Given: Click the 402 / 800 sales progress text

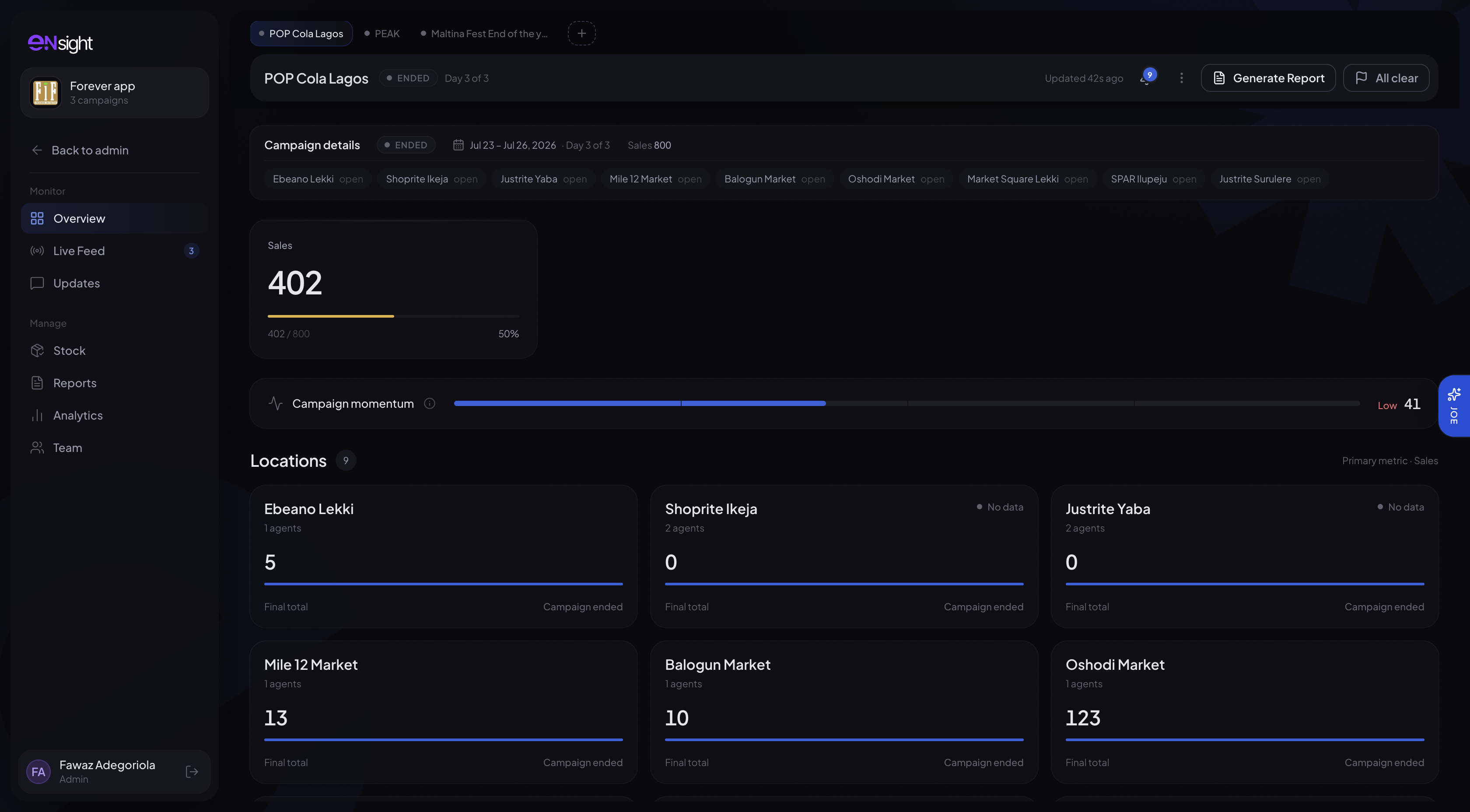Looking at the screenshot, I should pos(289,334).
